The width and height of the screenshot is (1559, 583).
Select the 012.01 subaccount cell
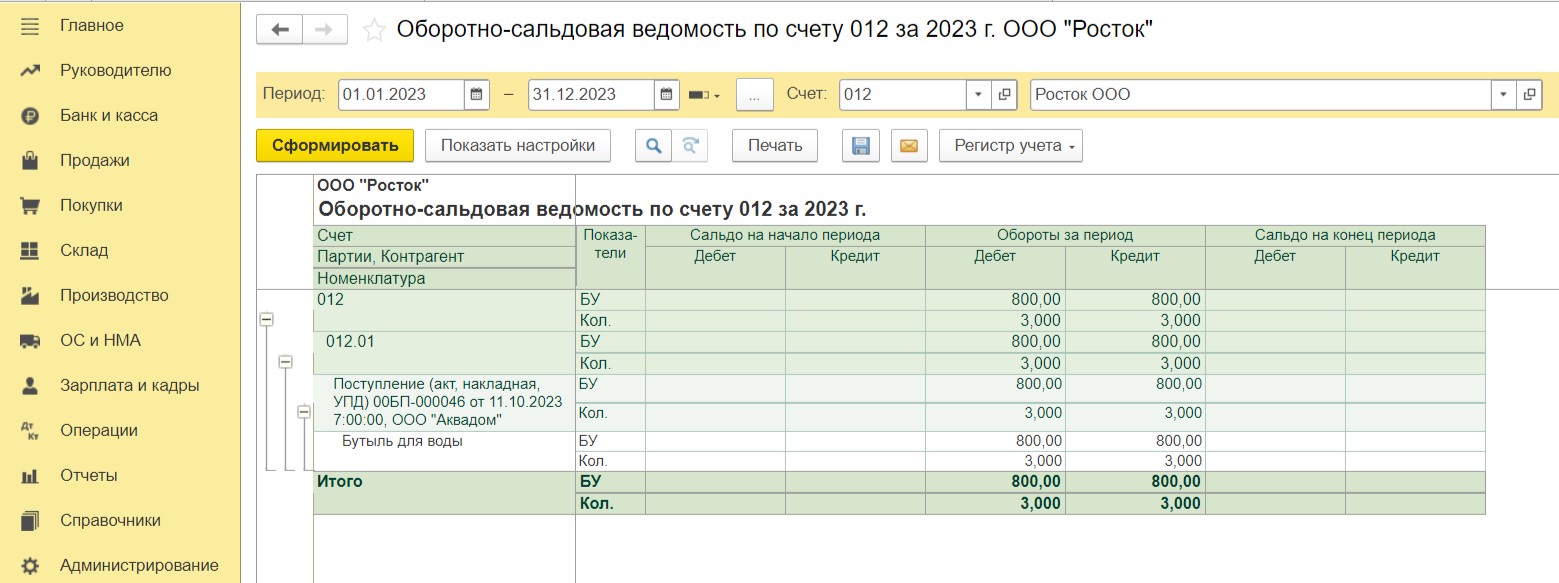pyautogui.click(x=444, y=352)
